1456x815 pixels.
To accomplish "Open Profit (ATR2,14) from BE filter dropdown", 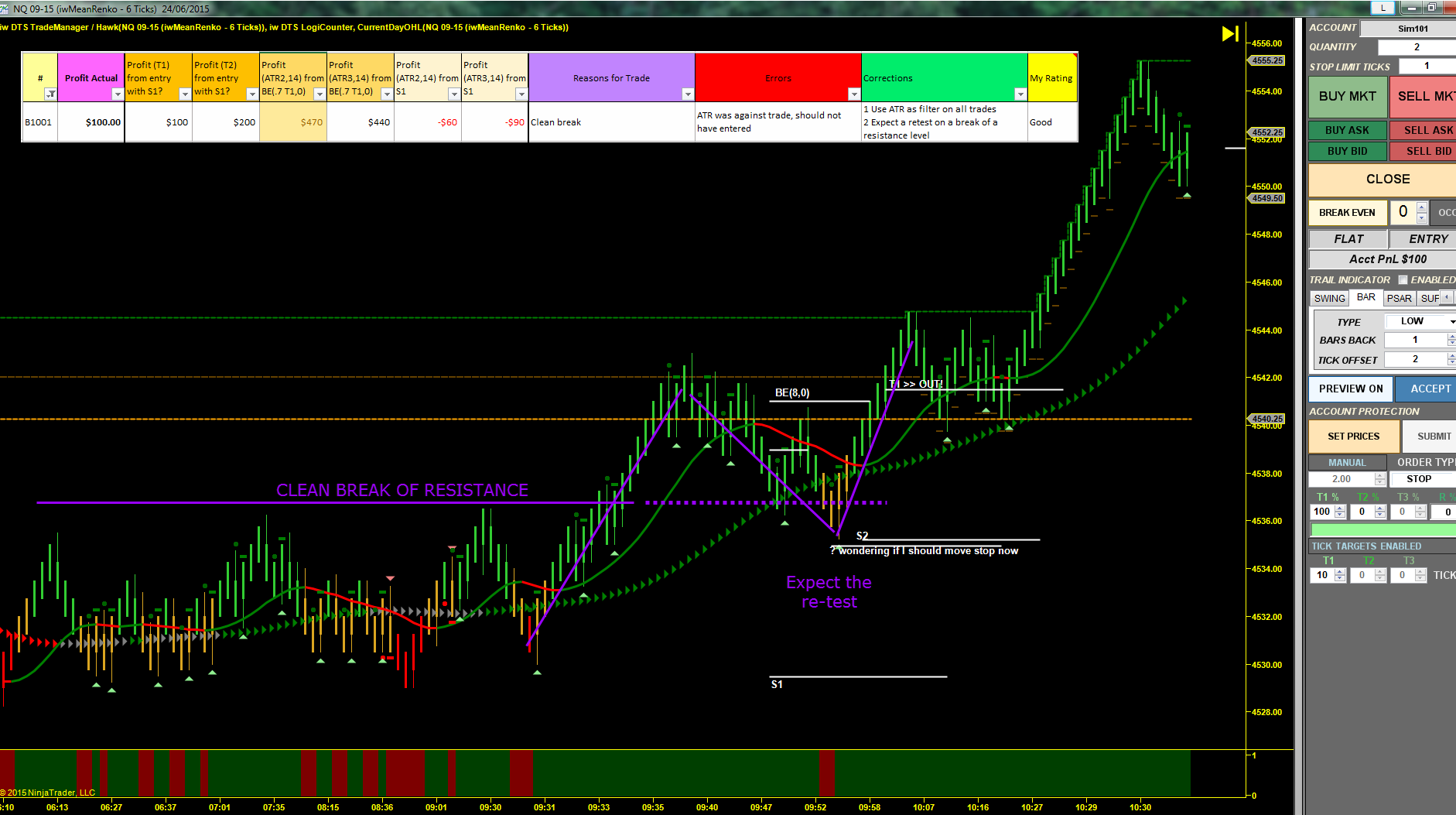I will [320, 94].
